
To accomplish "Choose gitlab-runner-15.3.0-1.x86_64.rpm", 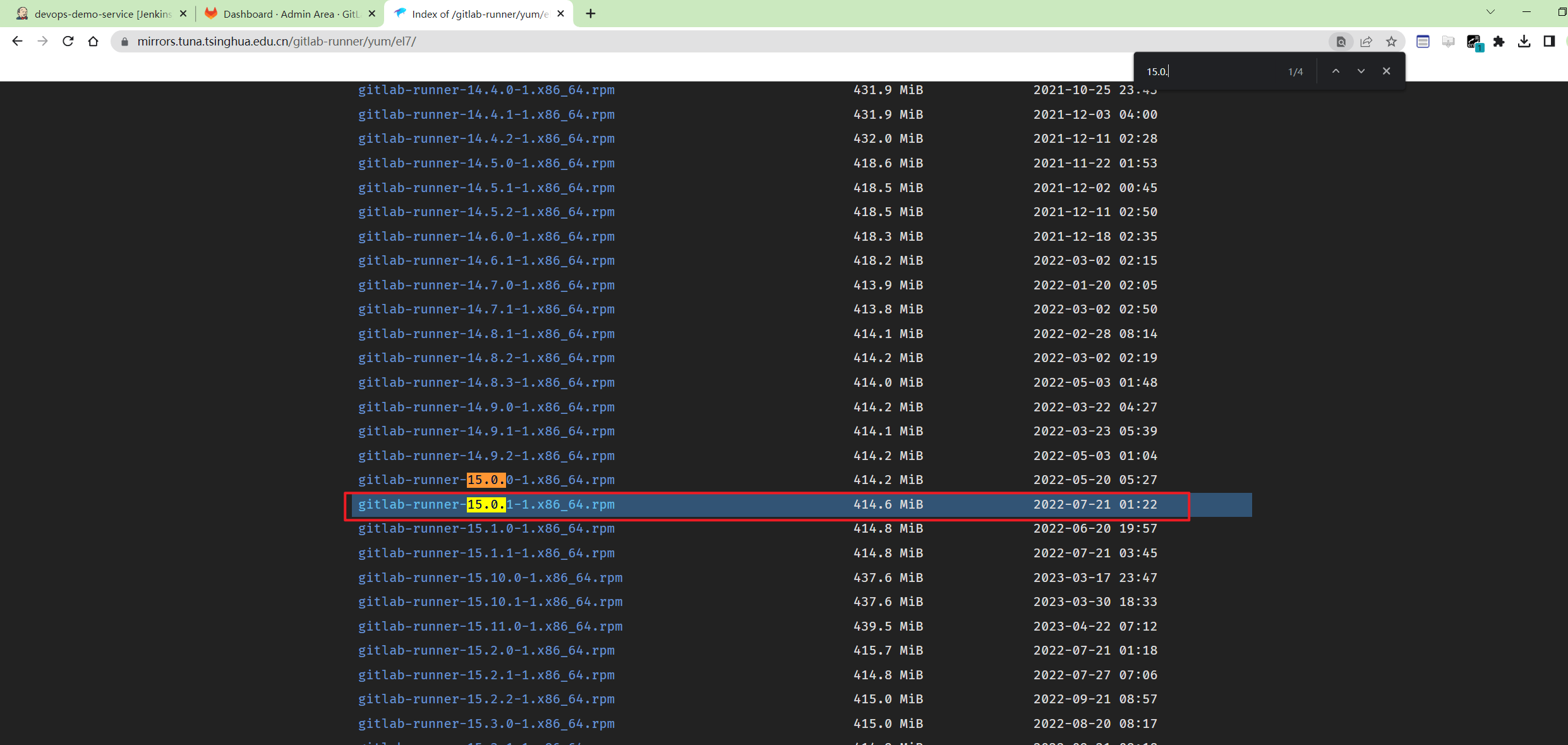I will (x=486, y=724).
